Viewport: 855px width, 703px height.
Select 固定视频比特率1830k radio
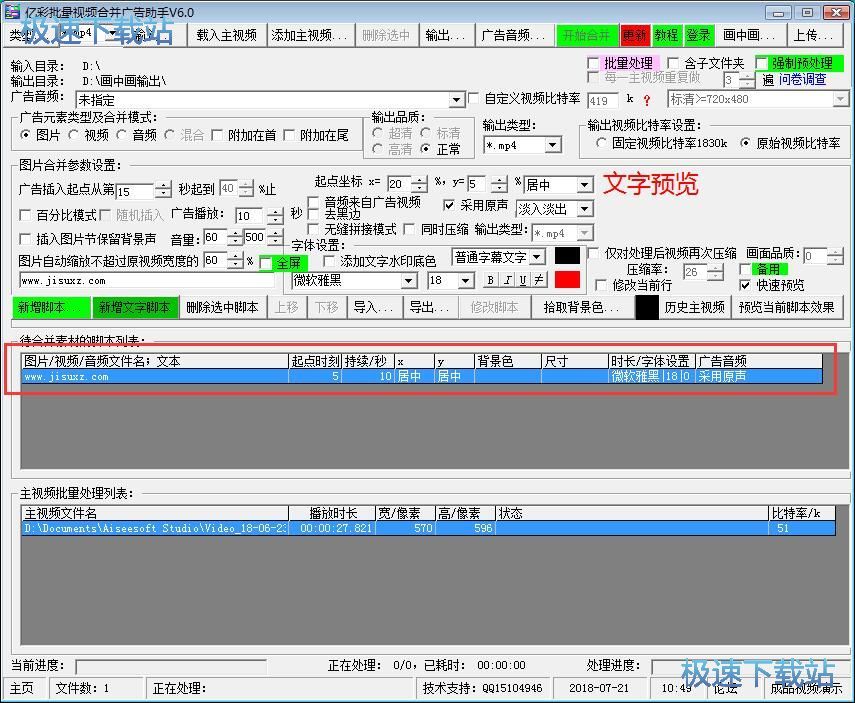pyautogui.click(x=600, y=143)
